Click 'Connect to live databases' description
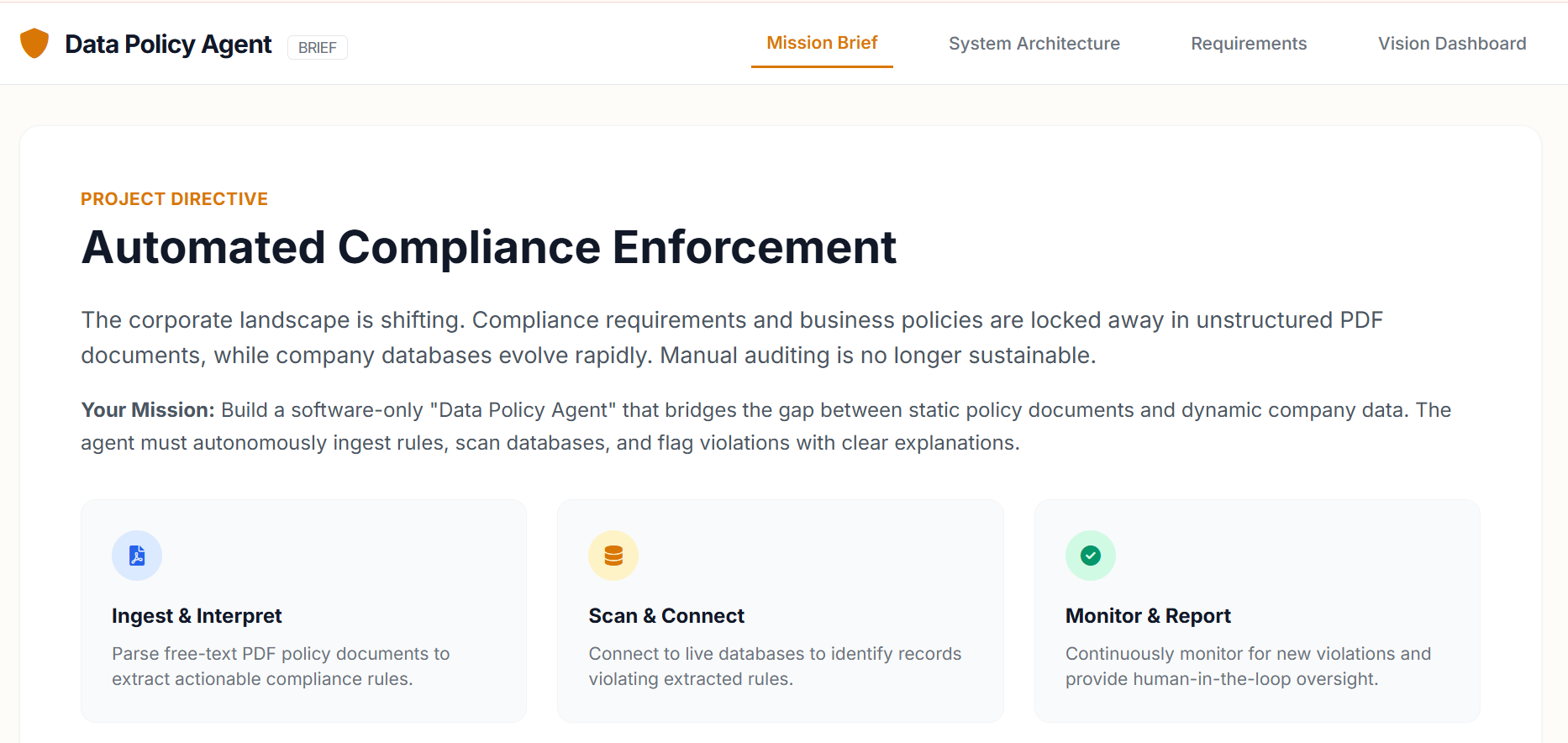1568x743 pixels. (x=775, y=667)
